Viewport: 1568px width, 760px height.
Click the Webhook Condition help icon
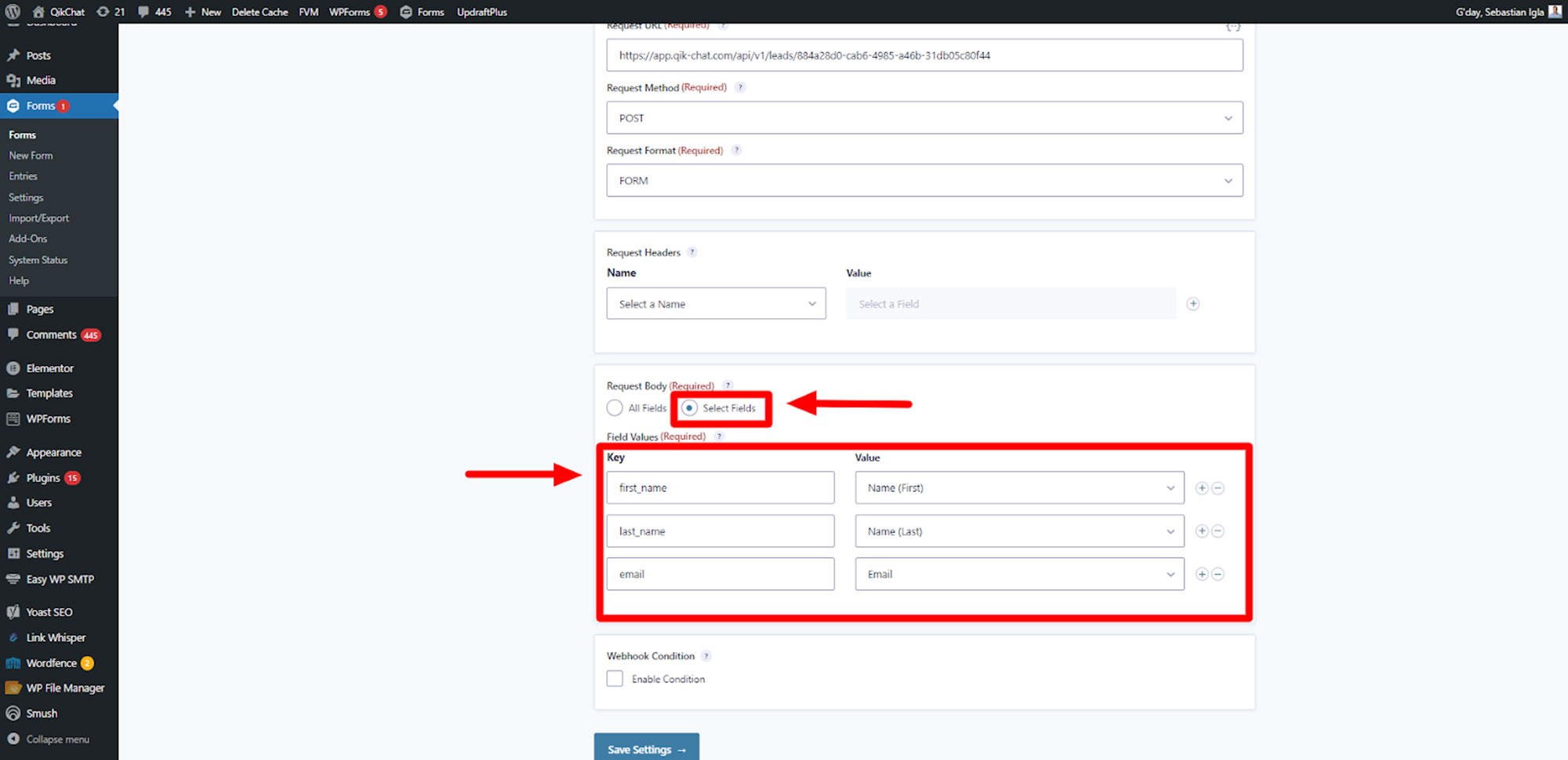706,657
